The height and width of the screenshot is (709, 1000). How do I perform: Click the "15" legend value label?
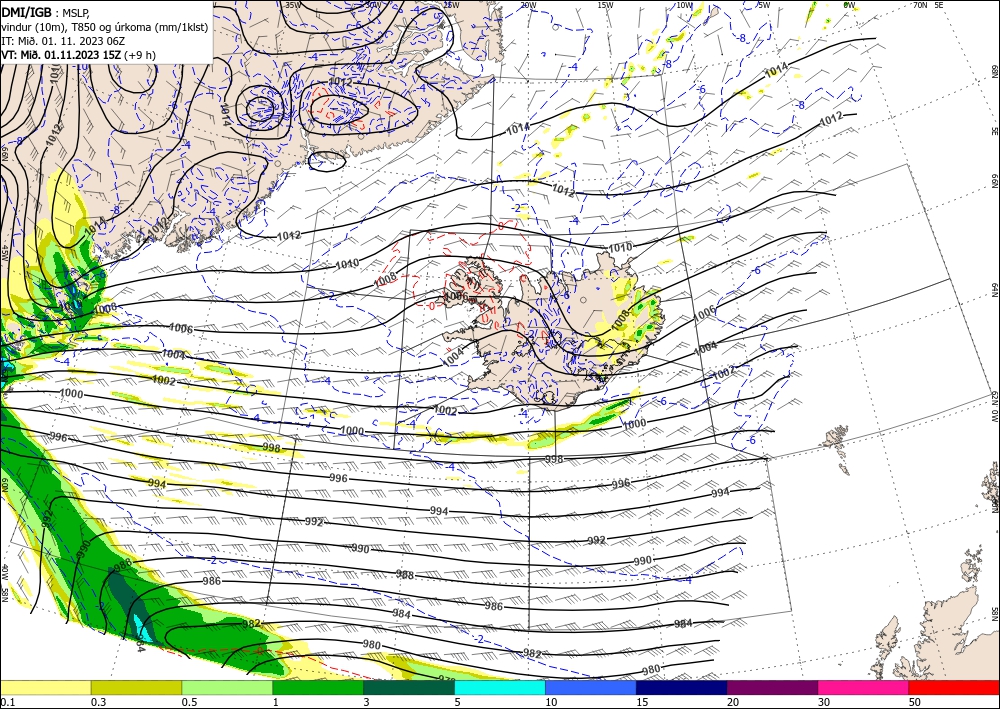click(x=642, y=702)
